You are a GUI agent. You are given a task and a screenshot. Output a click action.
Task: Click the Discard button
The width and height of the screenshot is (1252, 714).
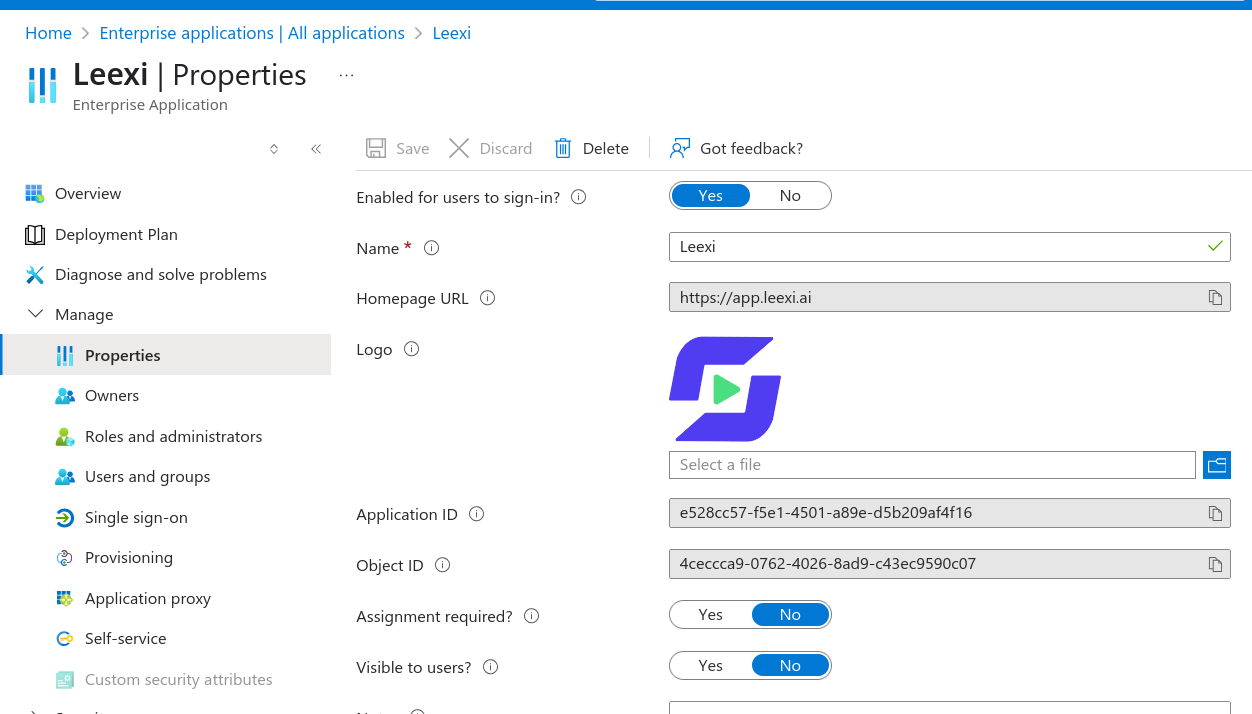click(490, 148)
